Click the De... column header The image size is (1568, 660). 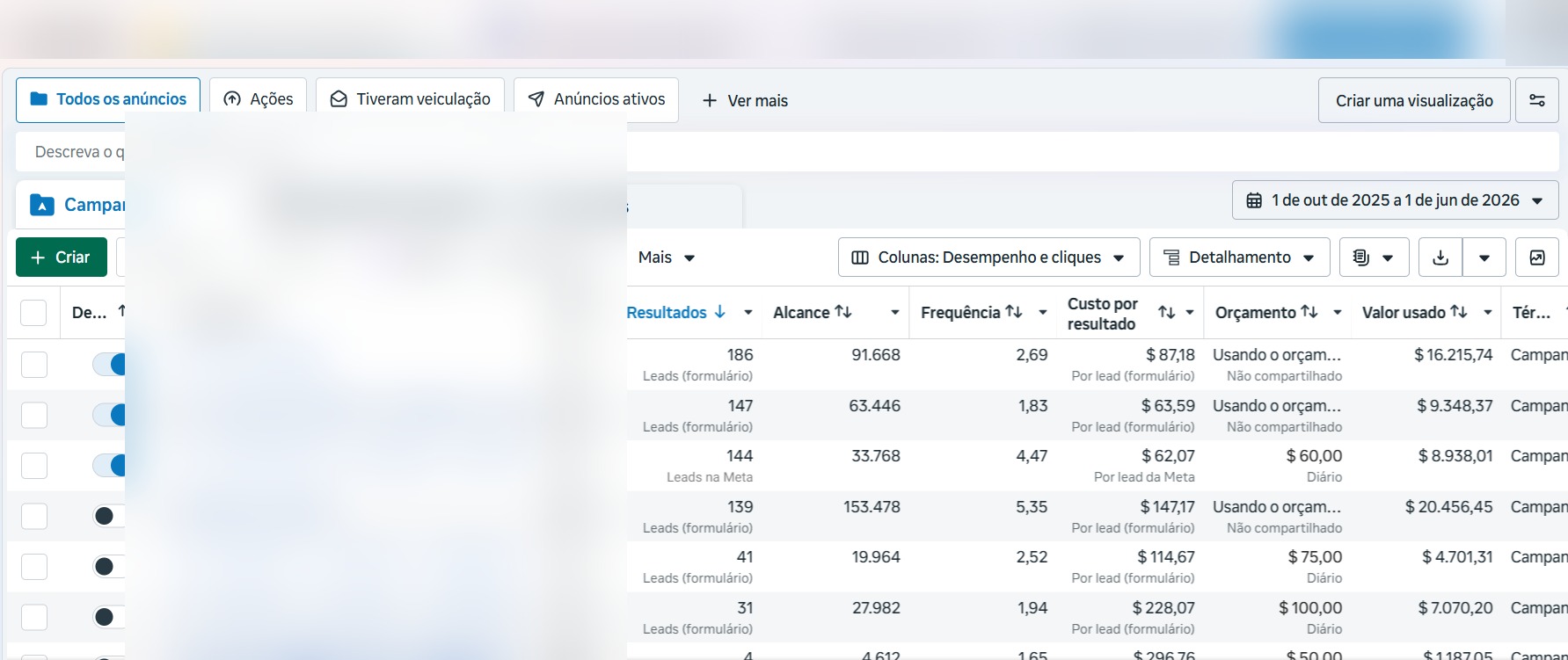pos(89,312)
